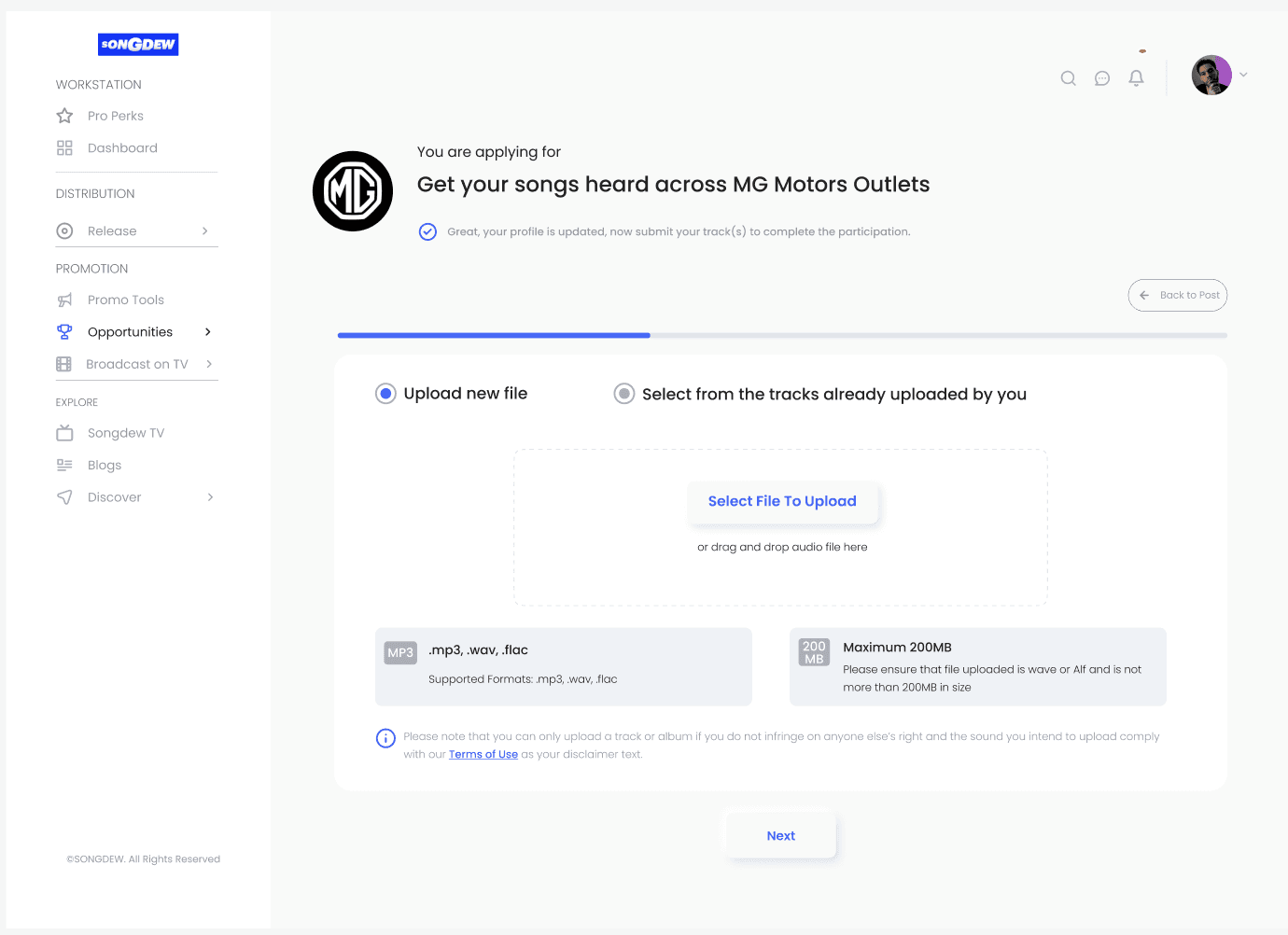Click the Songdew TV television icon
1288x935 pixels.
point(64,432)
